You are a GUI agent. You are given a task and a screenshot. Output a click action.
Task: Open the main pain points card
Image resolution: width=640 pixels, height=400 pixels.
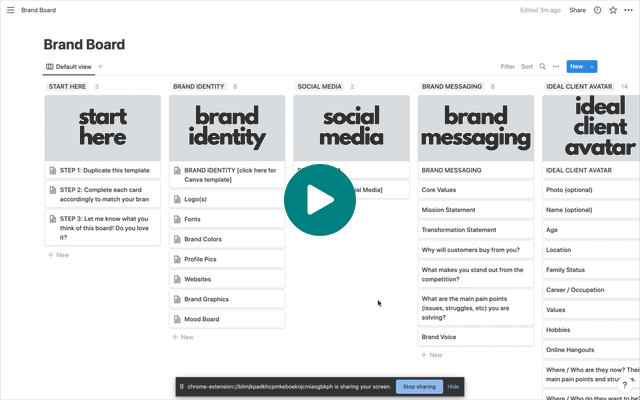click(476, 308)
